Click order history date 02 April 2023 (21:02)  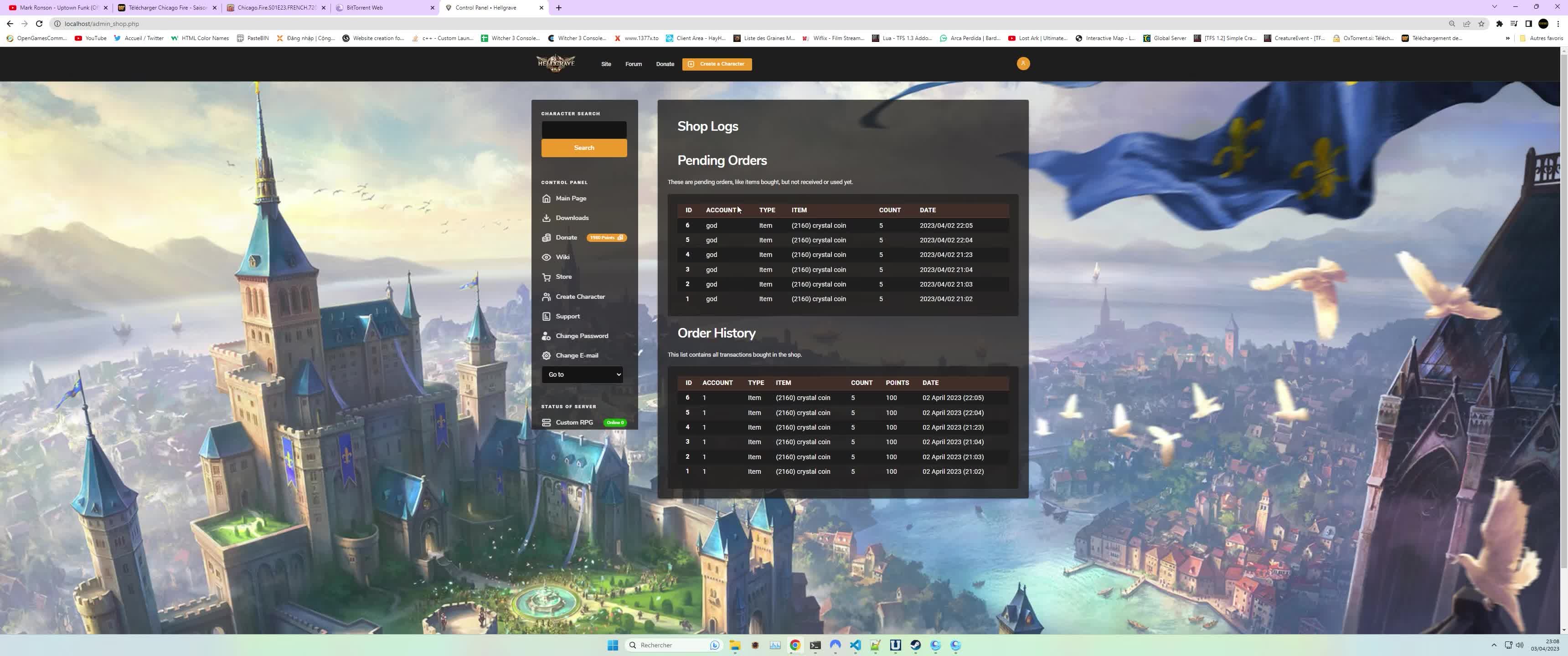[x=953, y=471]
